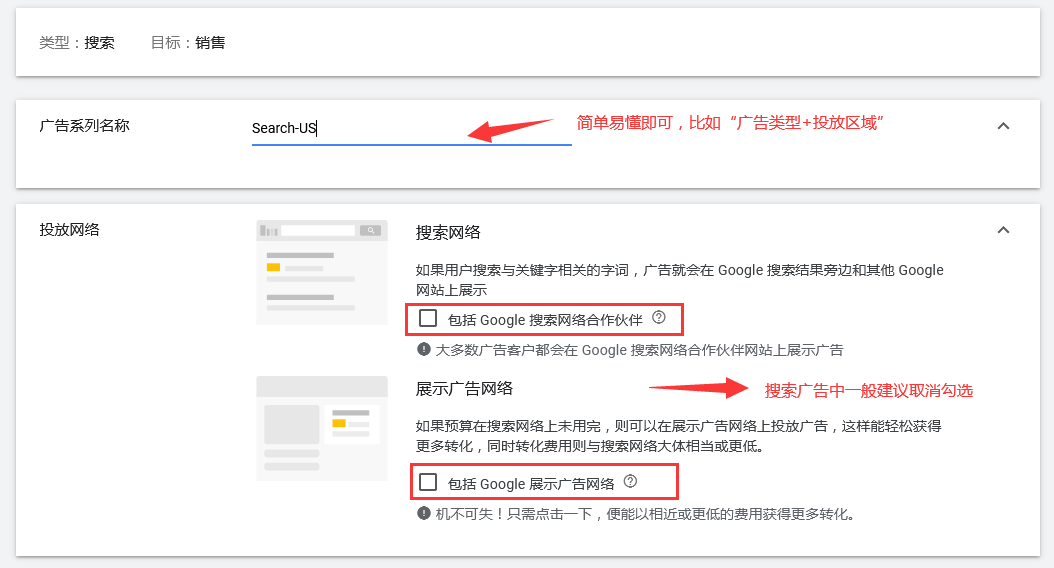Screen dimensions: 1054x568
Task: Click the campaign name field containing Search-US
Action: (411, 128)
